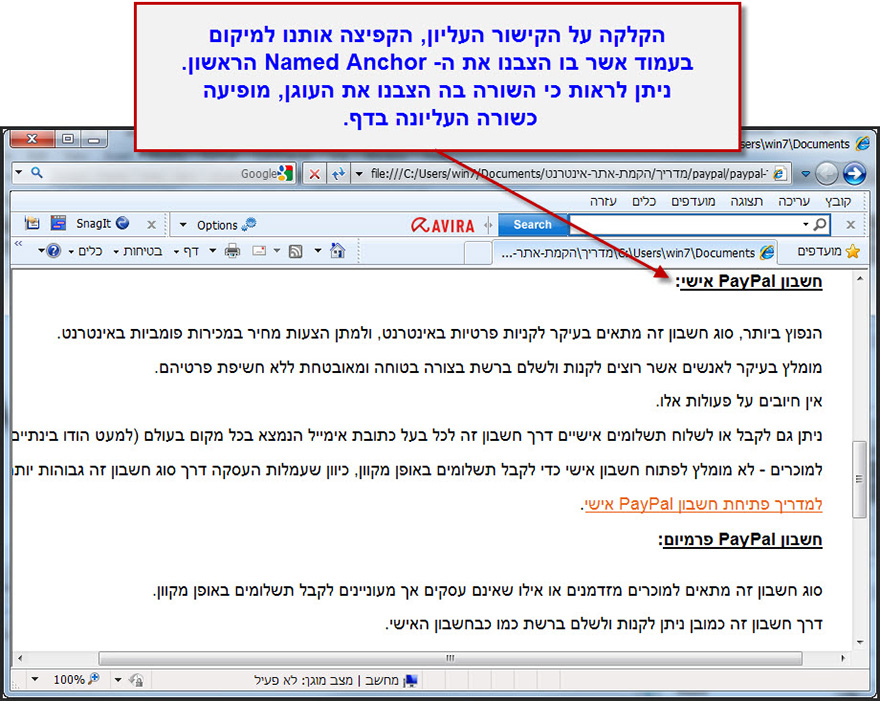Click the RSS feeds icon
Viewport: 880px width, 701px height.
pyautogui.click(x=296, y=251)
